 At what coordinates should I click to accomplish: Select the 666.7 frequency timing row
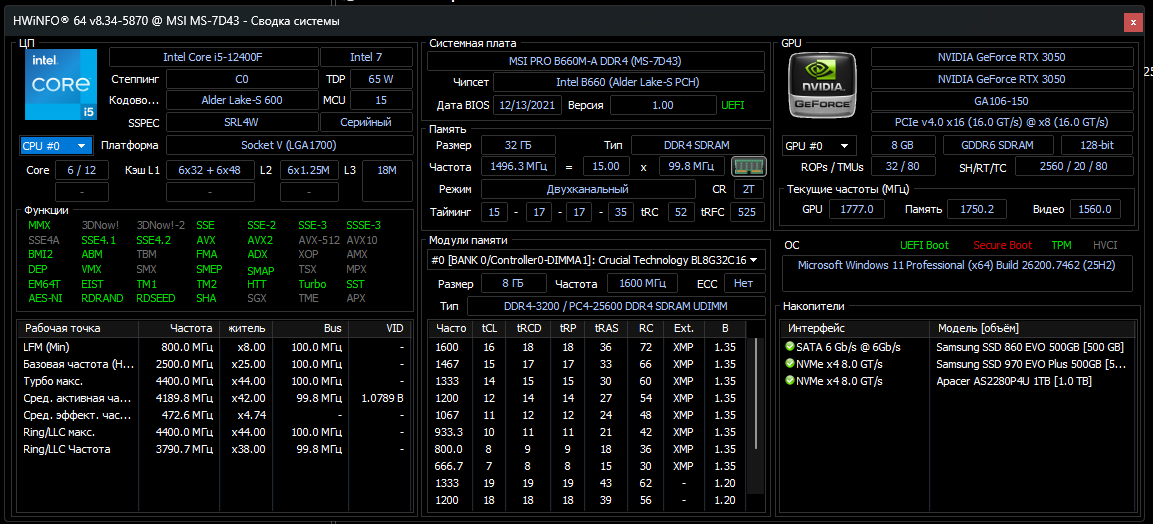pos(587,466)
